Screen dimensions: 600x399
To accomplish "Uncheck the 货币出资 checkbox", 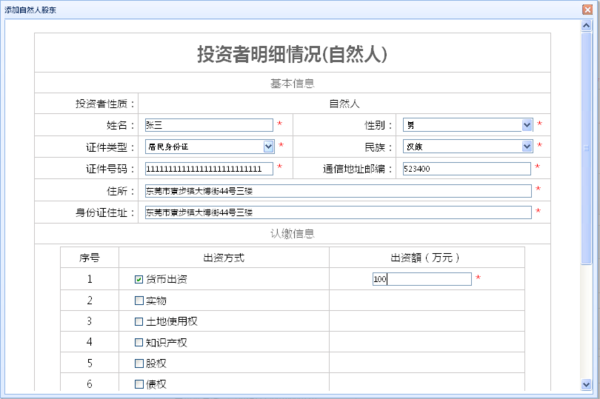I will pyautogui.click(x=139, y=280).
